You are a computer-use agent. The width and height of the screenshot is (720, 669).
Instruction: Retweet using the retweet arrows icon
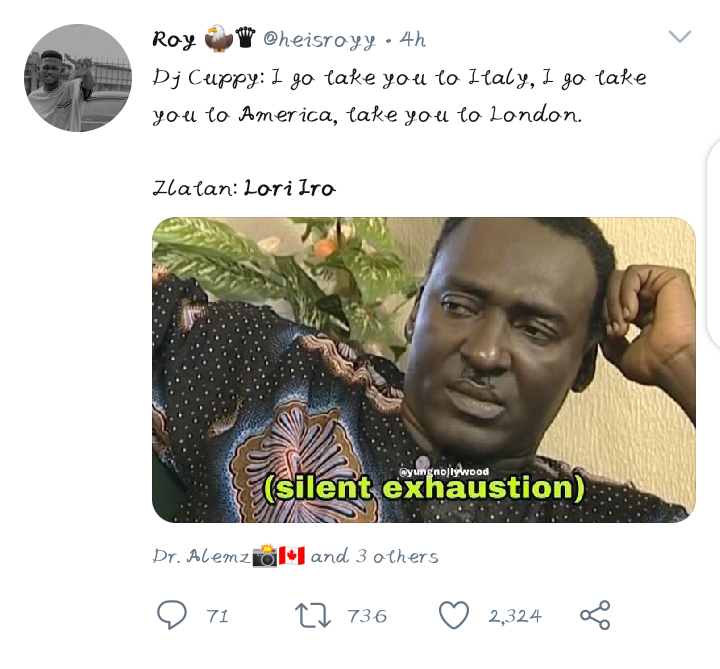click(x=313, y=615)
